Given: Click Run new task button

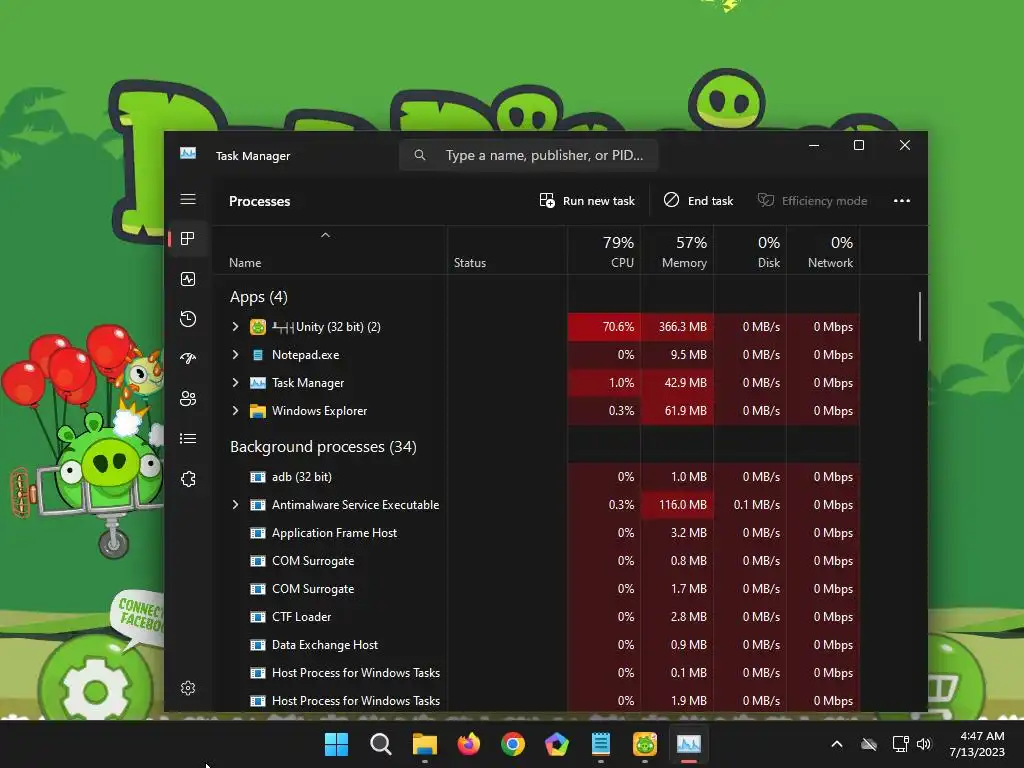Looking at the screenshot, I should pos(587,200).
